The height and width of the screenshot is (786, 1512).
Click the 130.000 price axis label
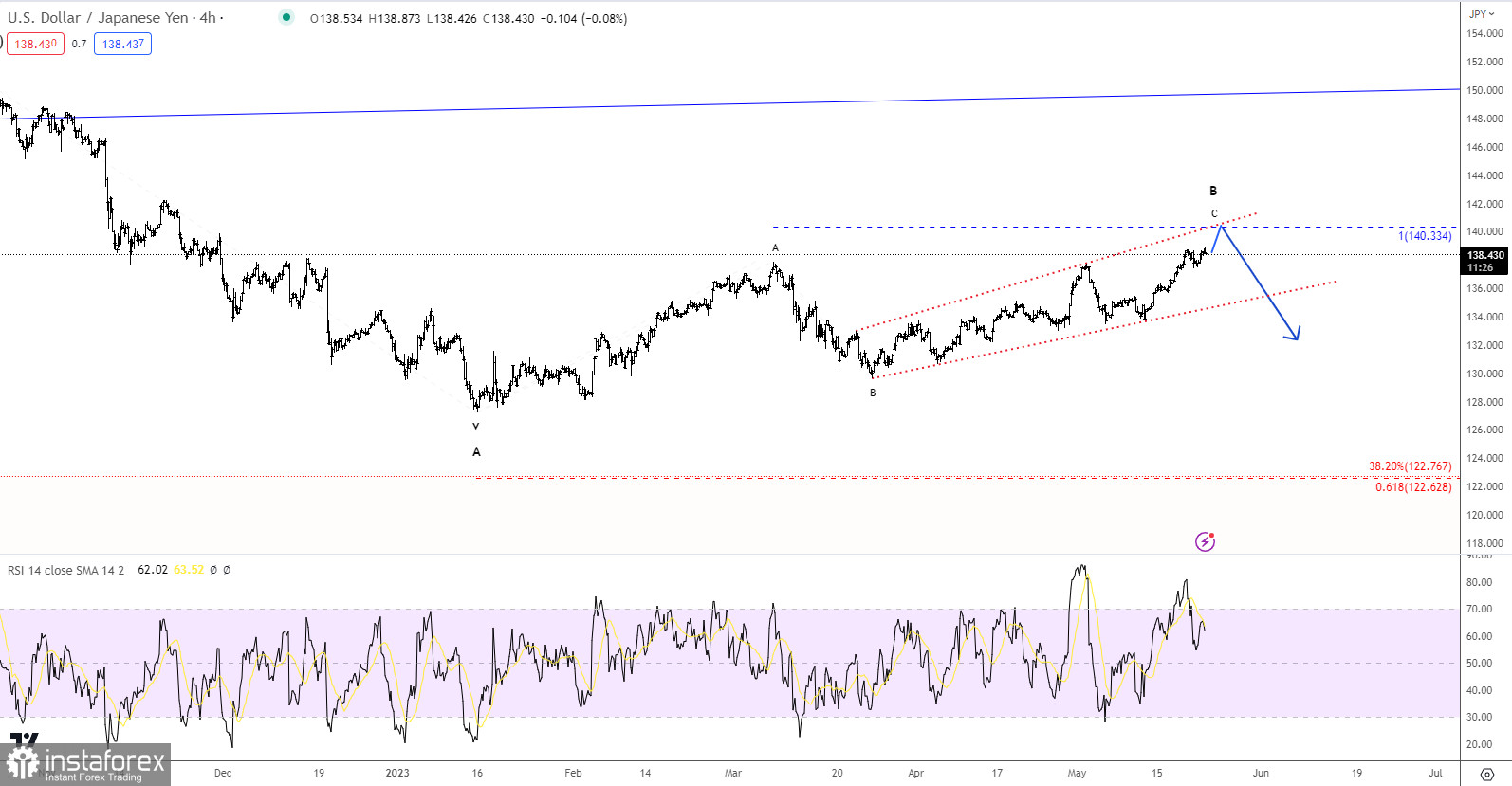[x=1484, y=374]
